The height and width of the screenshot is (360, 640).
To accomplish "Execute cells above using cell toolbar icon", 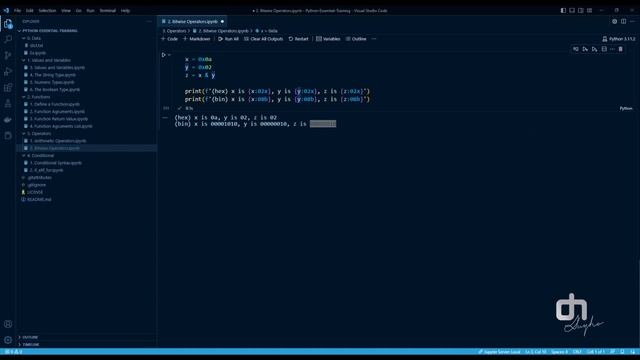I will [x=585, y=49].
